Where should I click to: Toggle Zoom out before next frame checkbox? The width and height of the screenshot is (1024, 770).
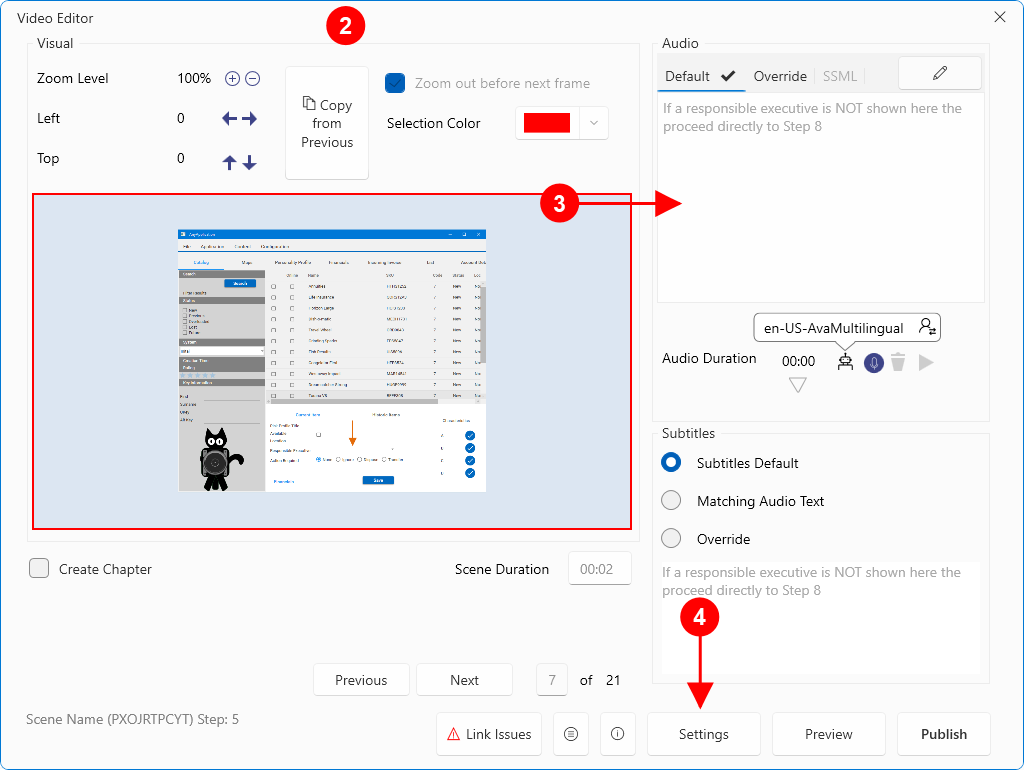tap(395, 83)
